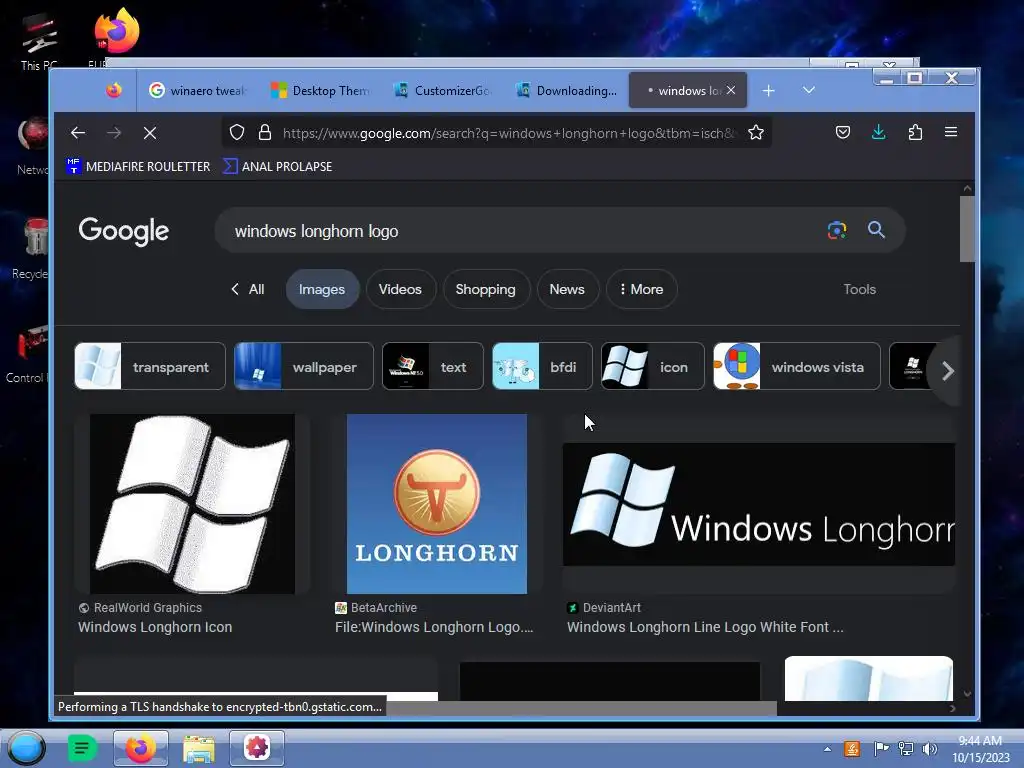Filter images by bfdi chip

tap(542, 366)
